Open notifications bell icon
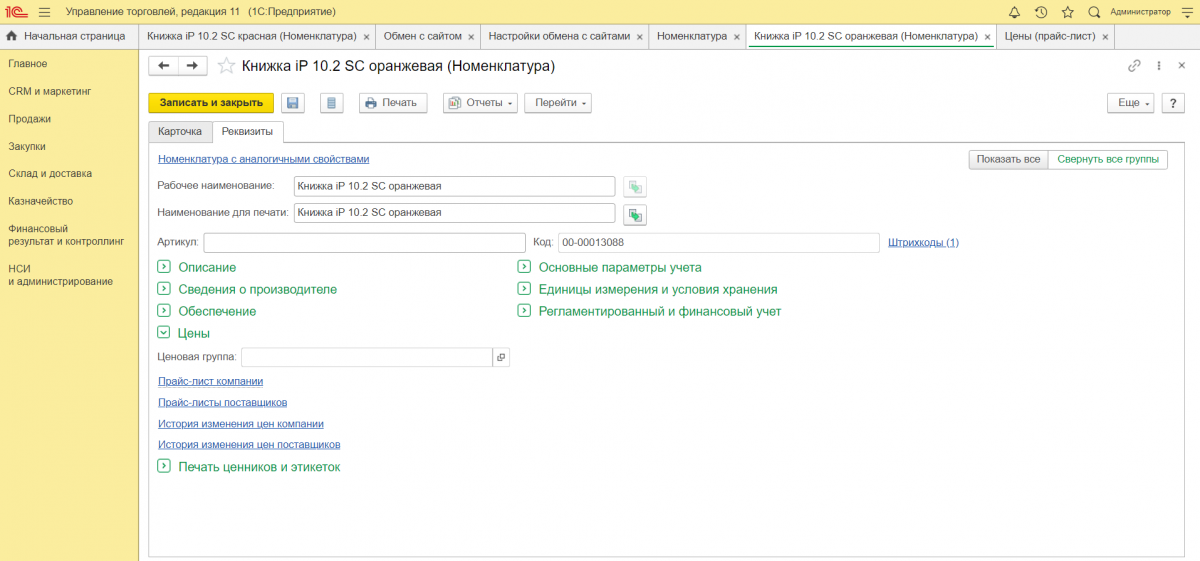 (x=1015, y=12)
